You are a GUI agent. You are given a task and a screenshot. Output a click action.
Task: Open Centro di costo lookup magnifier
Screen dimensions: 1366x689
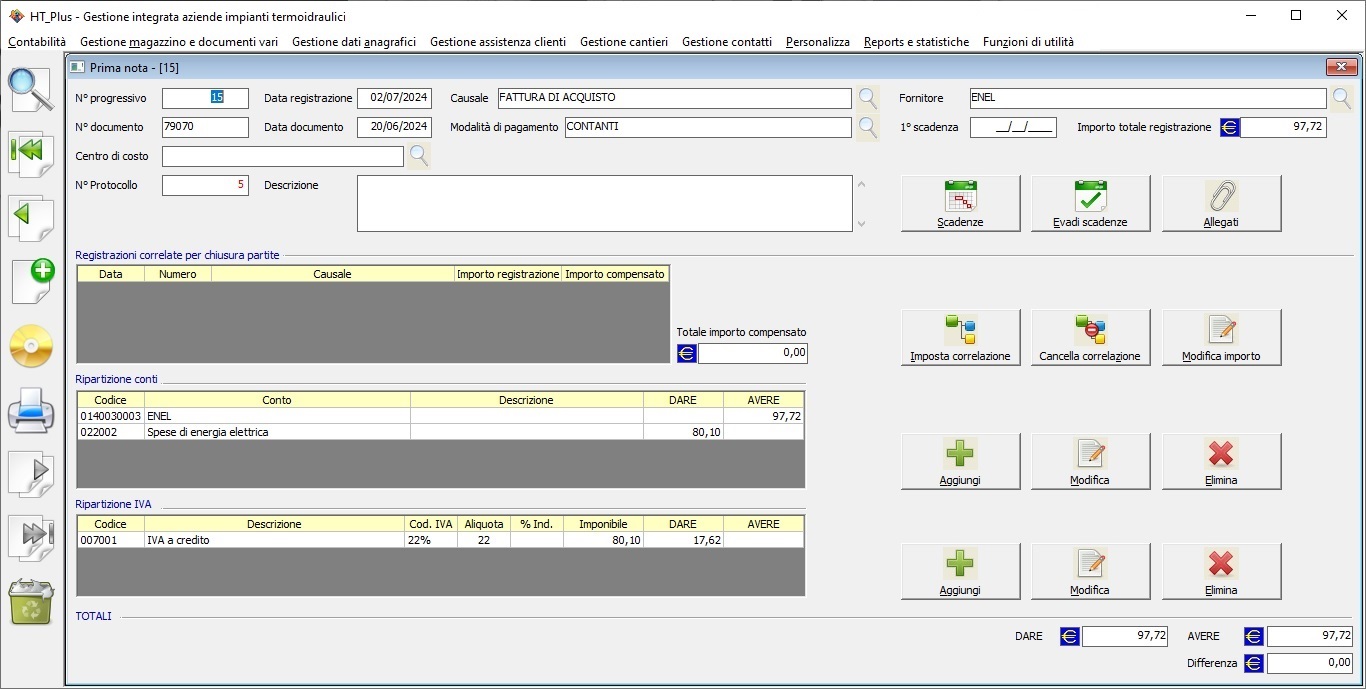click(419, 156)
